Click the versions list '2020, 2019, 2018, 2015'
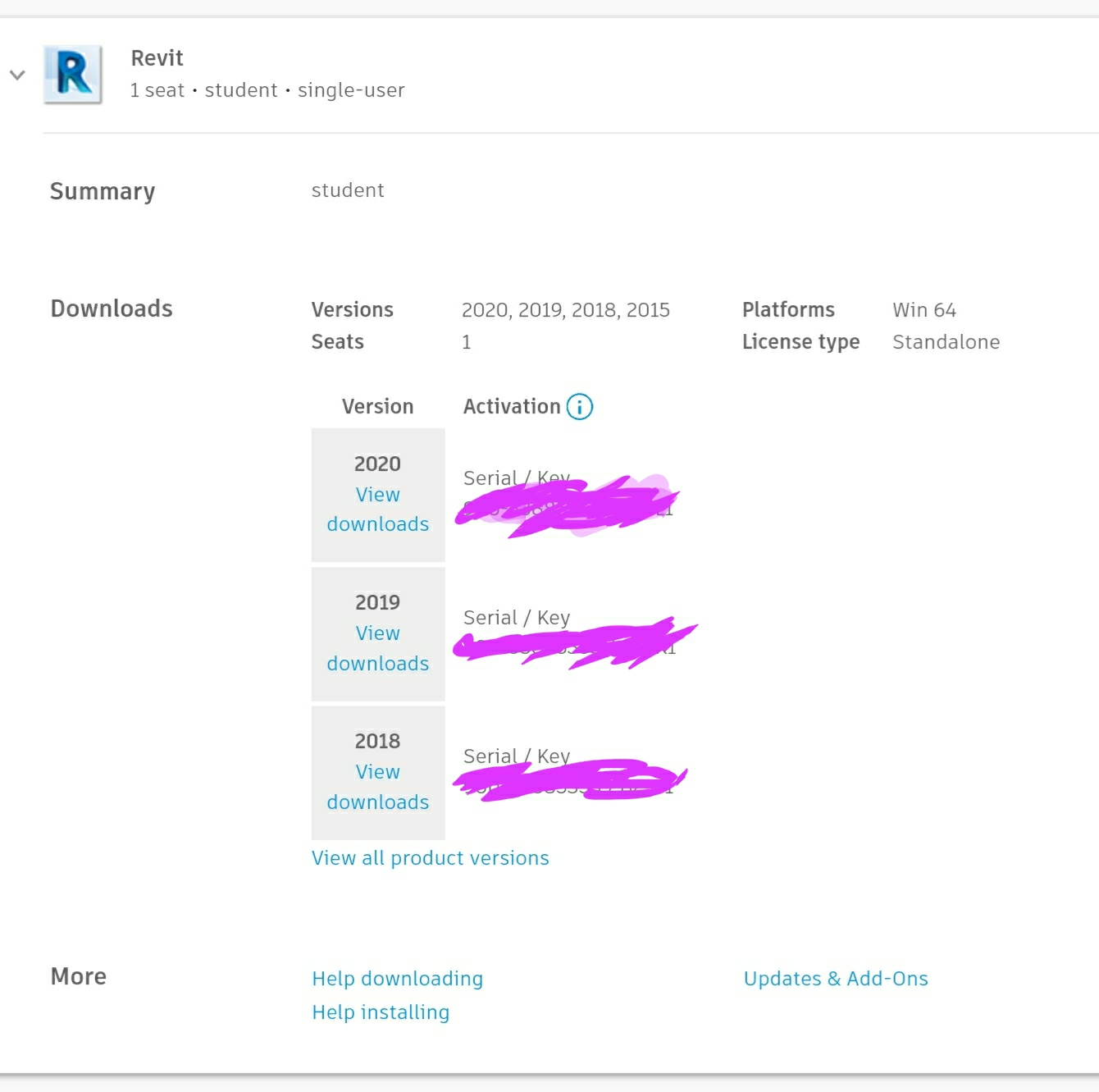Viewport: 1099px width, 1092px height. tap(566, 310)
